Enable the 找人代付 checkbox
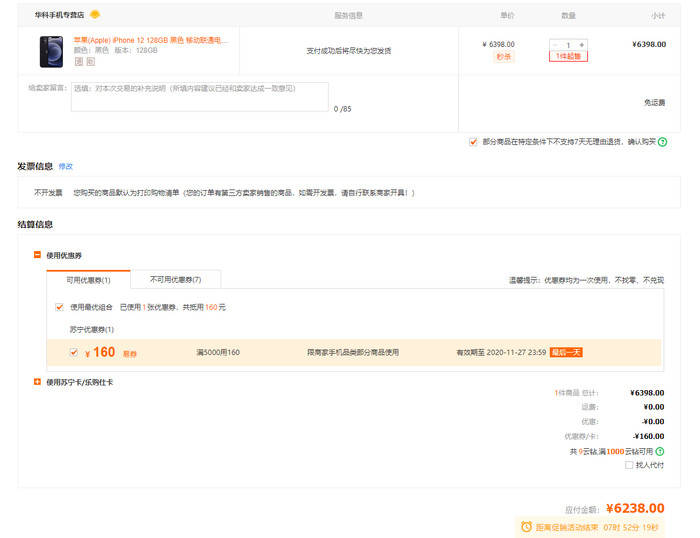The image size is (700, 538). [629, 465]
